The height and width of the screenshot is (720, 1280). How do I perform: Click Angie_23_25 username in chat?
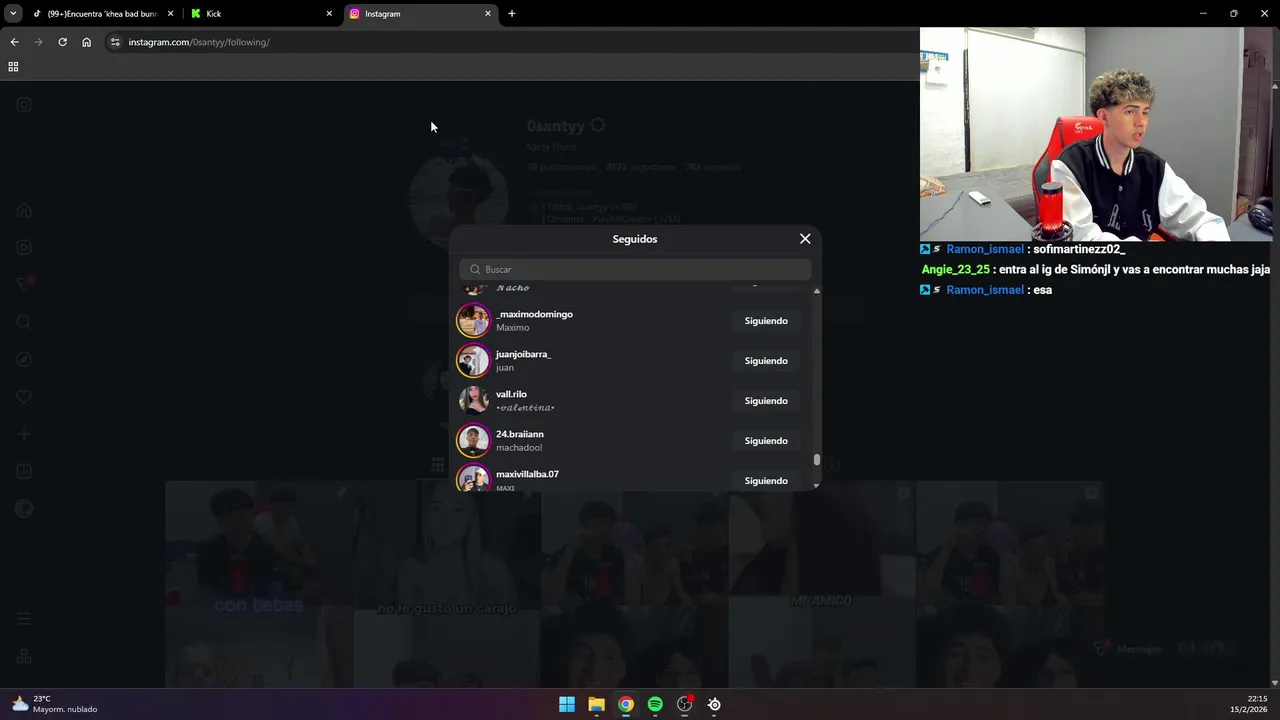(955, 270)
